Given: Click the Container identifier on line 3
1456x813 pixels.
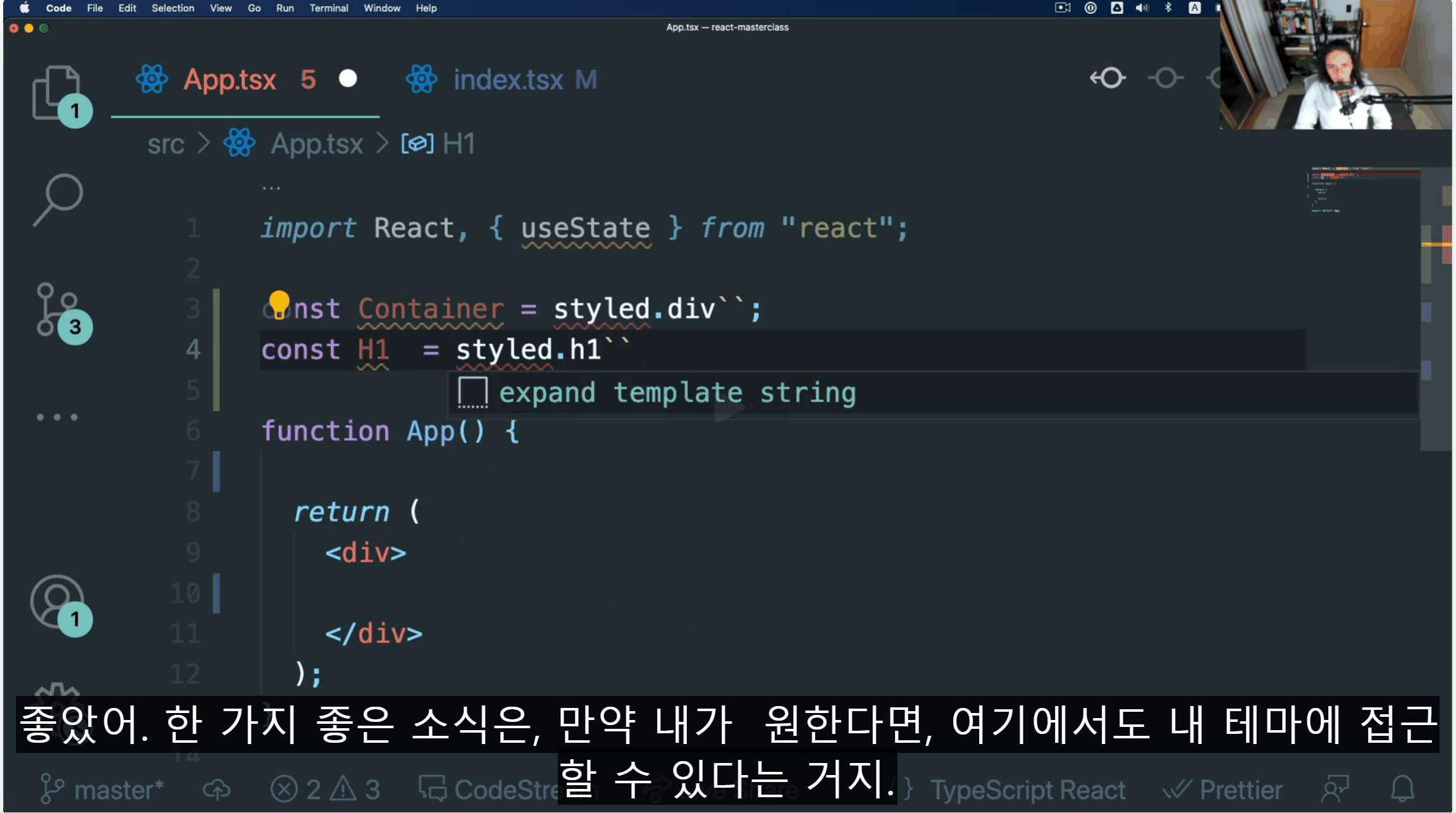Looking at the screenshot, I should pyautogui.click(x=431, y=309).
